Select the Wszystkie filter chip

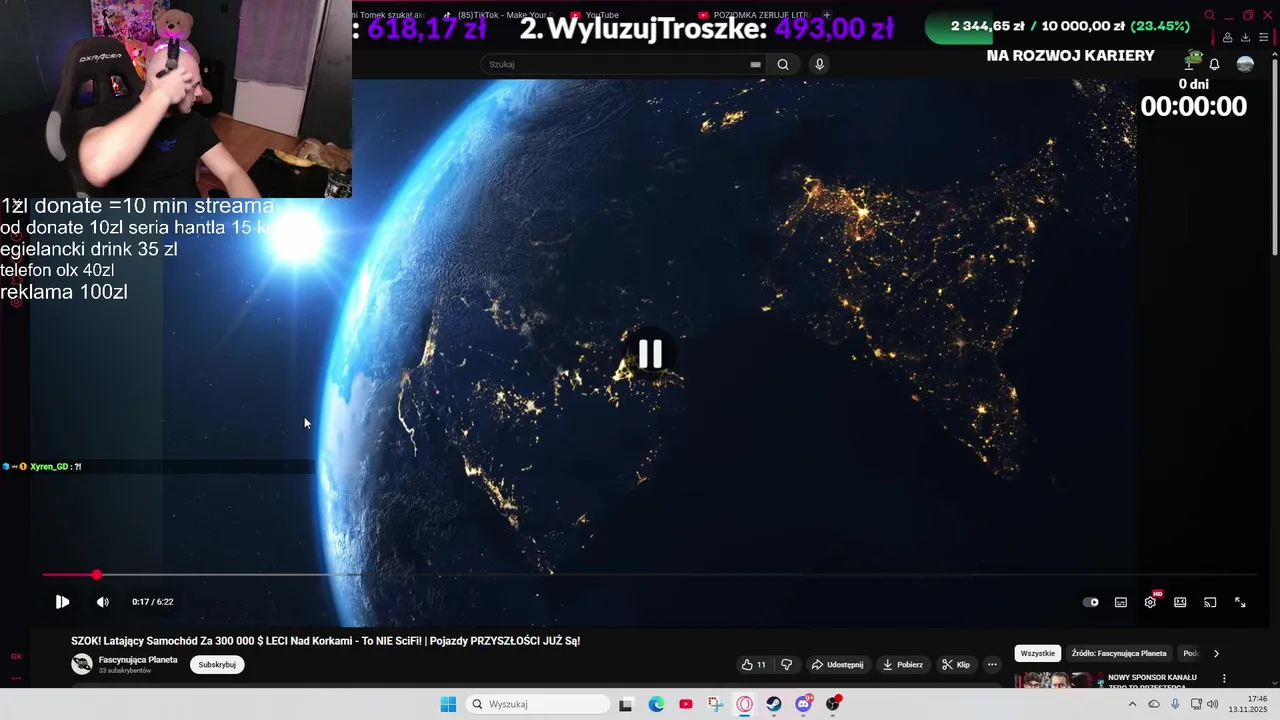coord(1037,653)
